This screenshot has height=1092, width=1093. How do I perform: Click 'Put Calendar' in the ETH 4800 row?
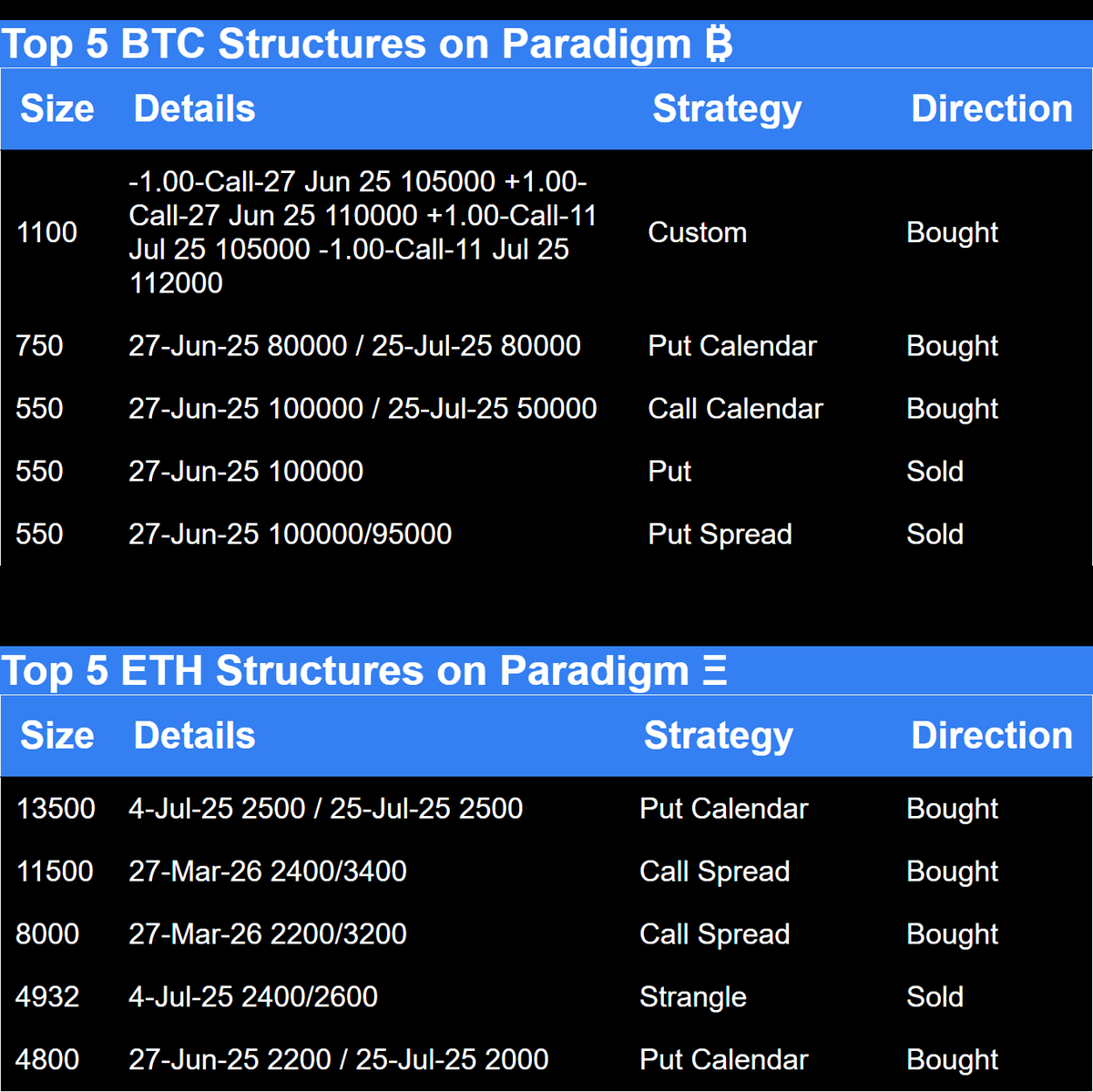[724, 1060]
